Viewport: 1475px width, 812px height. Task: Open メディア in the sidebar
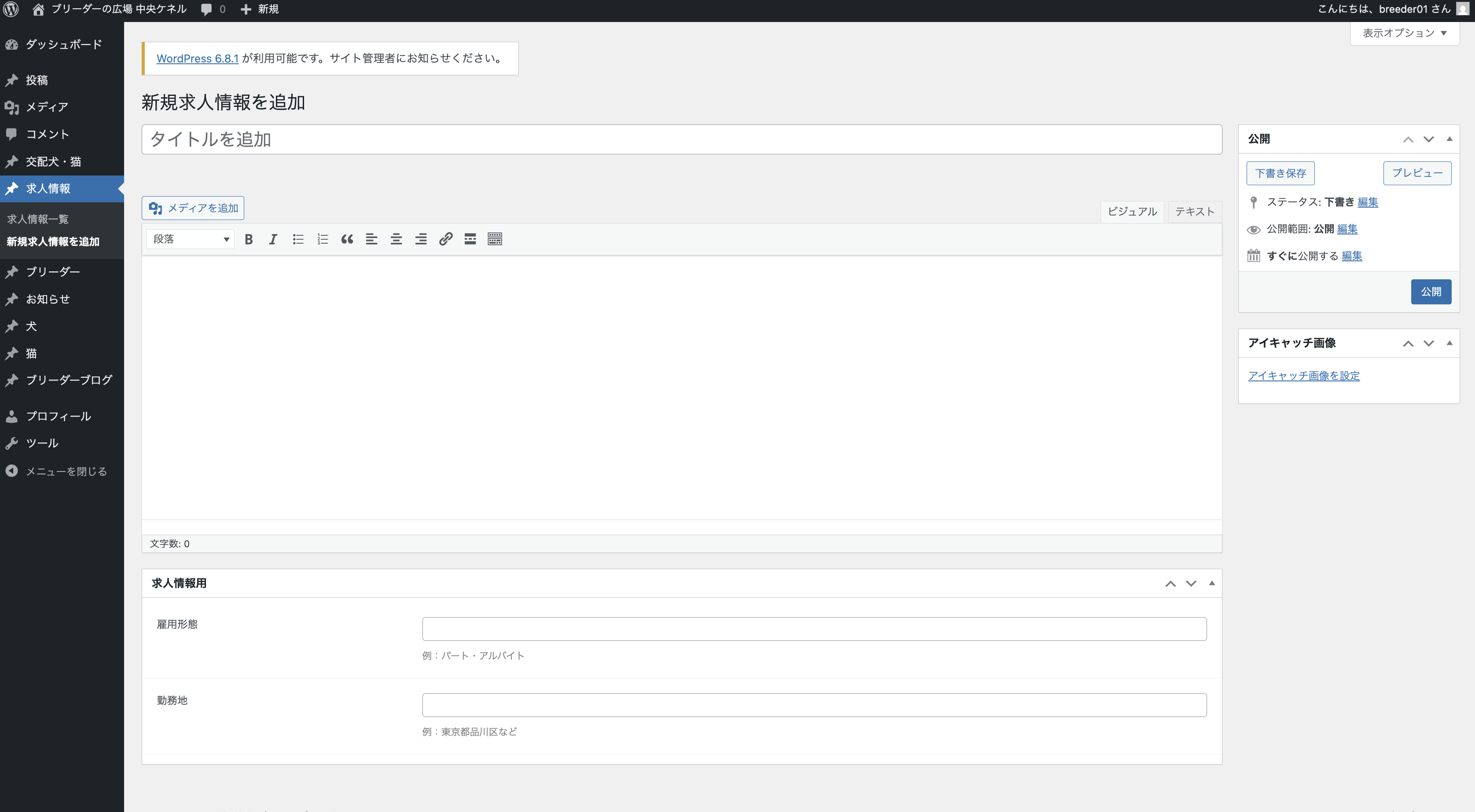(62, 107)
